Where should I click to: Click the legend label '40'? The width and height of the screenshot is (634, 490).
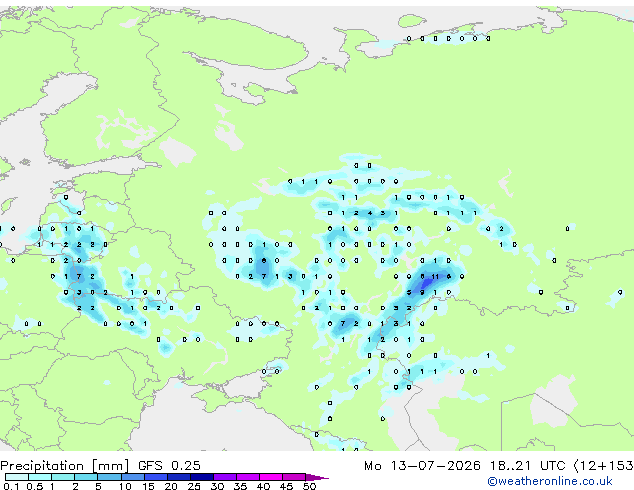263,486
